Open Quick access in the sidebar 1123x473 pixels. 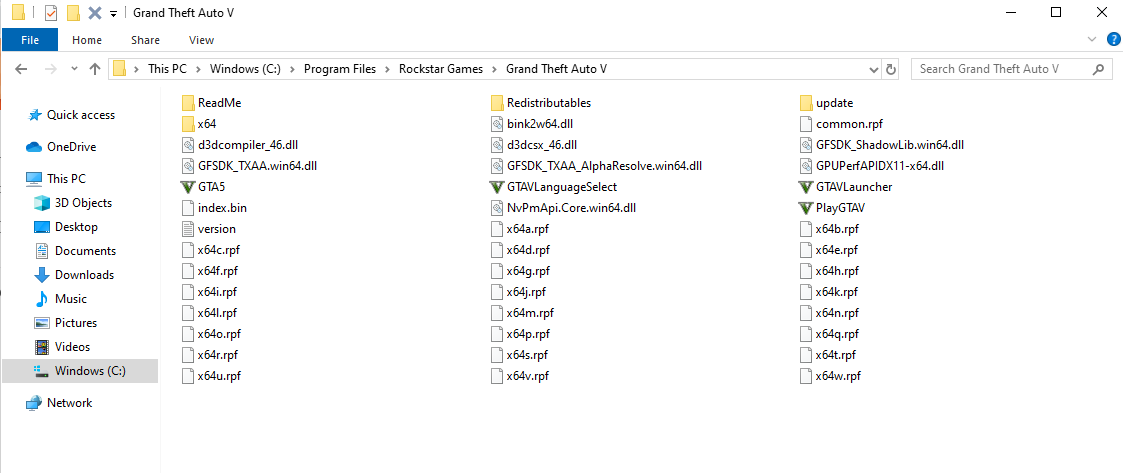coord(80,115)
